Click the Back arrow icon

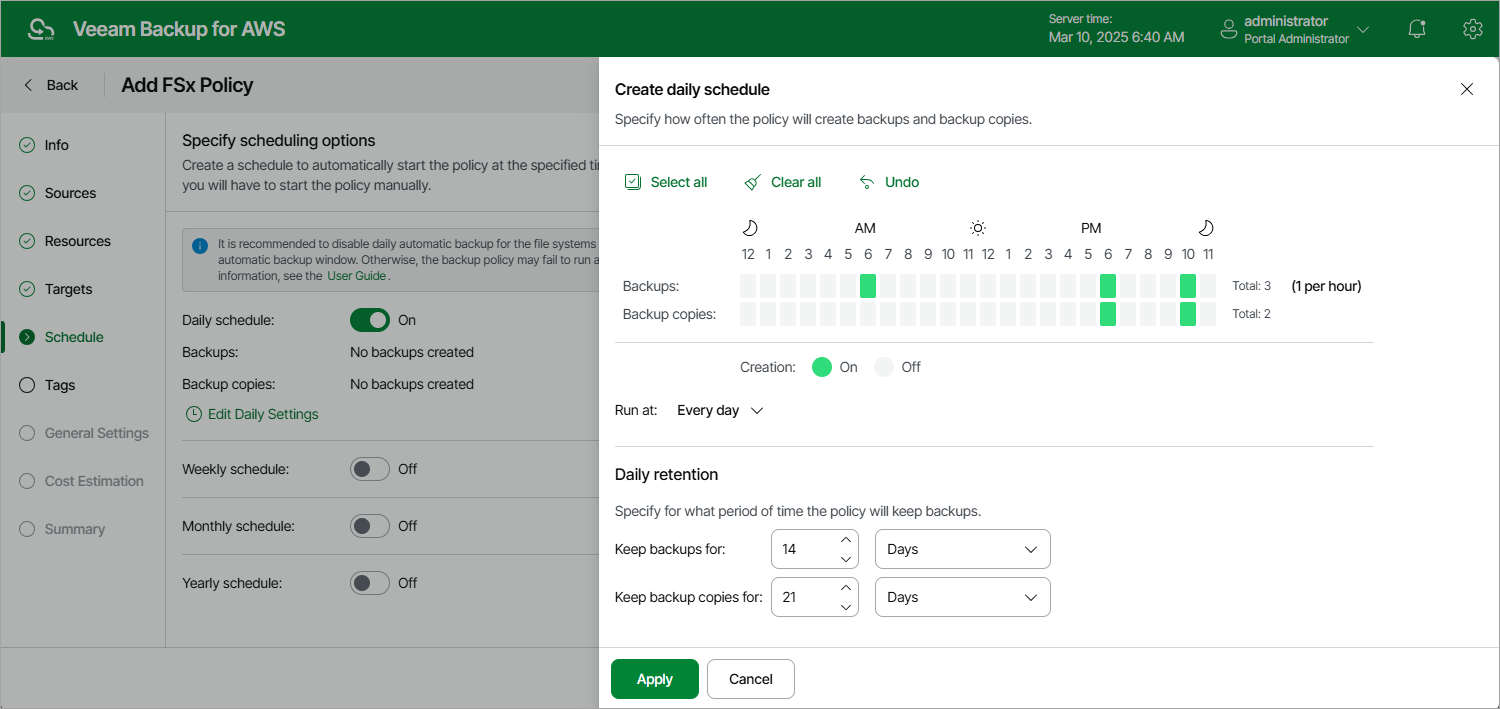[29, 85]
